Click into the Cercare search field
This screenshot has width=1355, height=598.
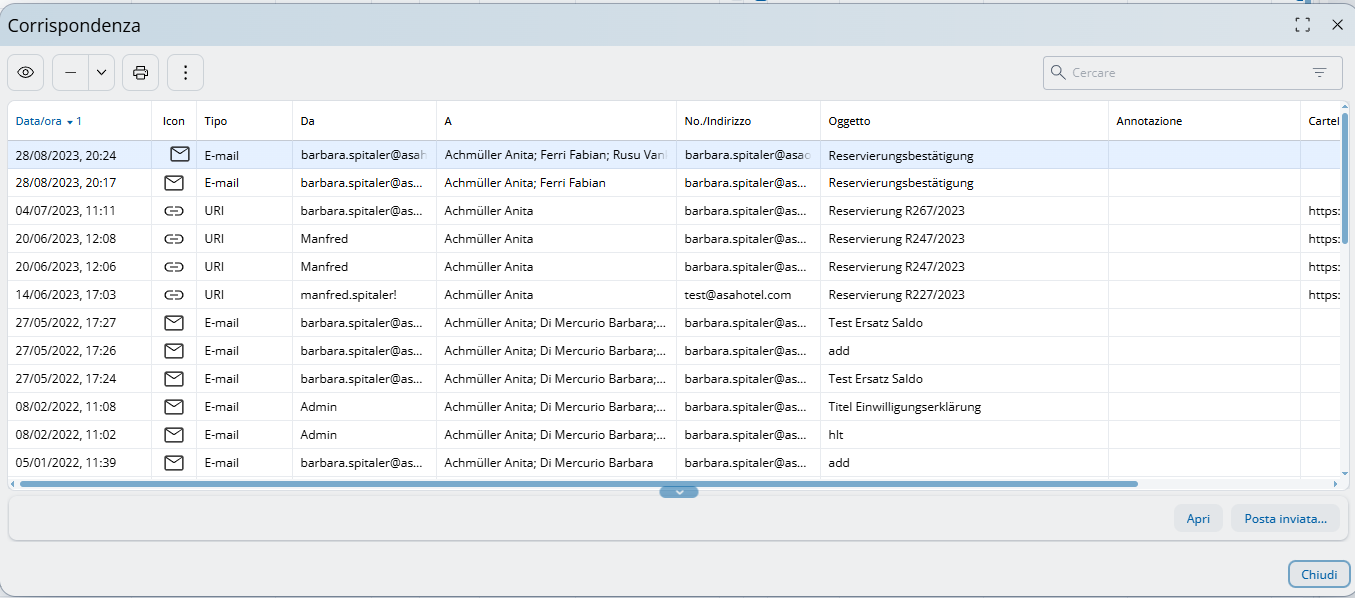1180,73
